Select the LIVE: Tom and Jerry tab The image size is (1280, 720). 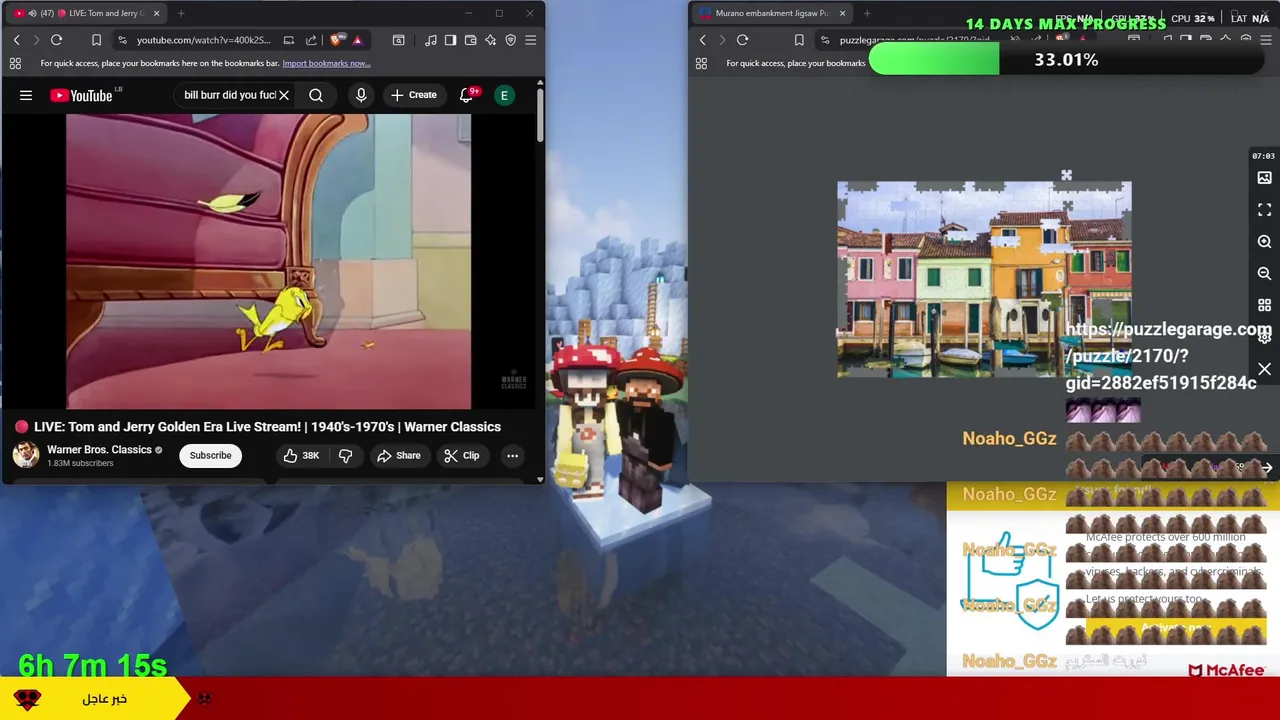(x=85, y=13)
